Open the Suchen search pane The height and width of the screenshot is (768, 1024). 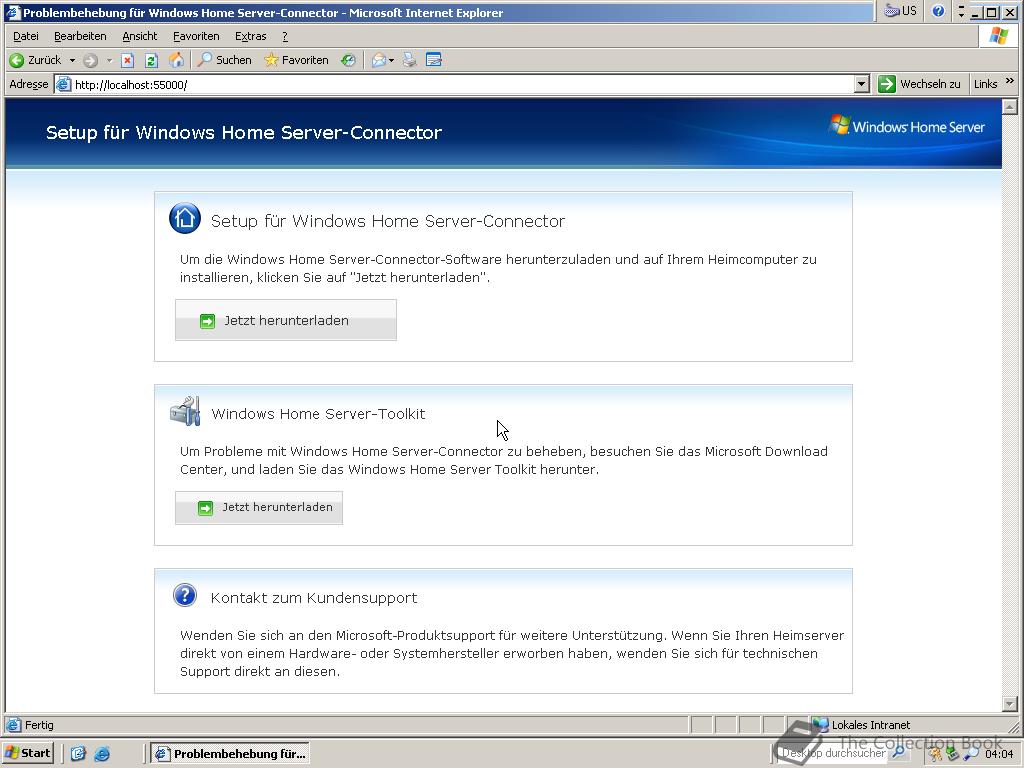[224, 60]
